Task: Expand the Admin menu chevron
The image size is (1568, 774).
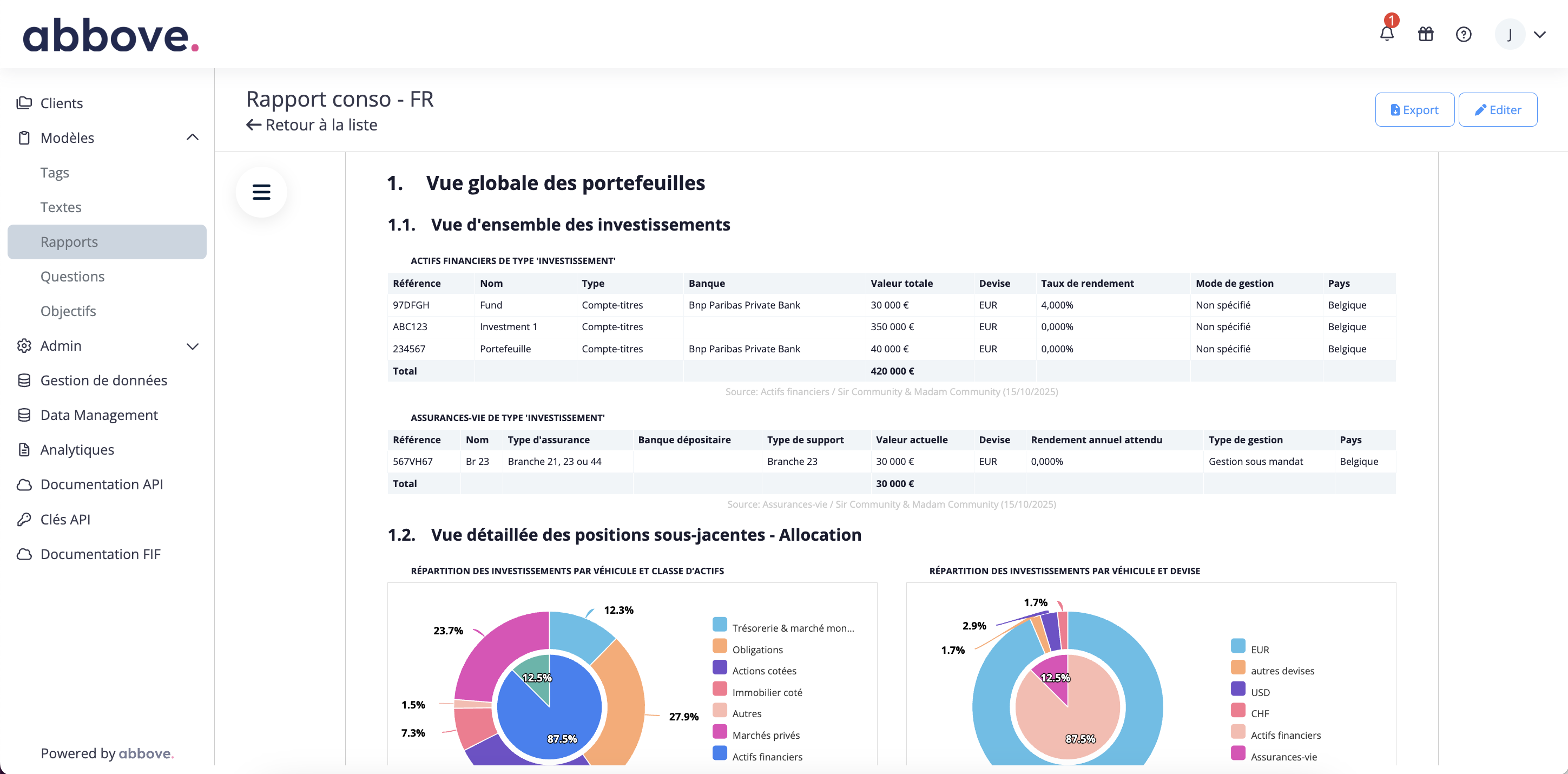Action: (193, 346)
